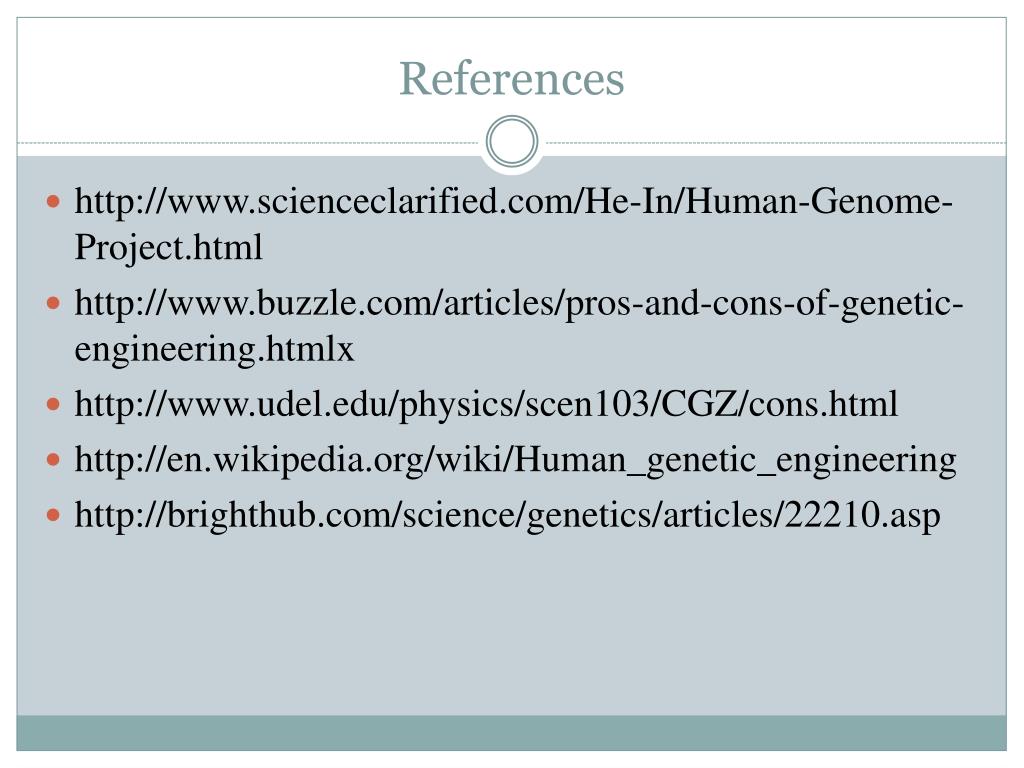This screenshot has width=1024, height=768.
Task: Click the References slide title
Action: pos(511,78)
